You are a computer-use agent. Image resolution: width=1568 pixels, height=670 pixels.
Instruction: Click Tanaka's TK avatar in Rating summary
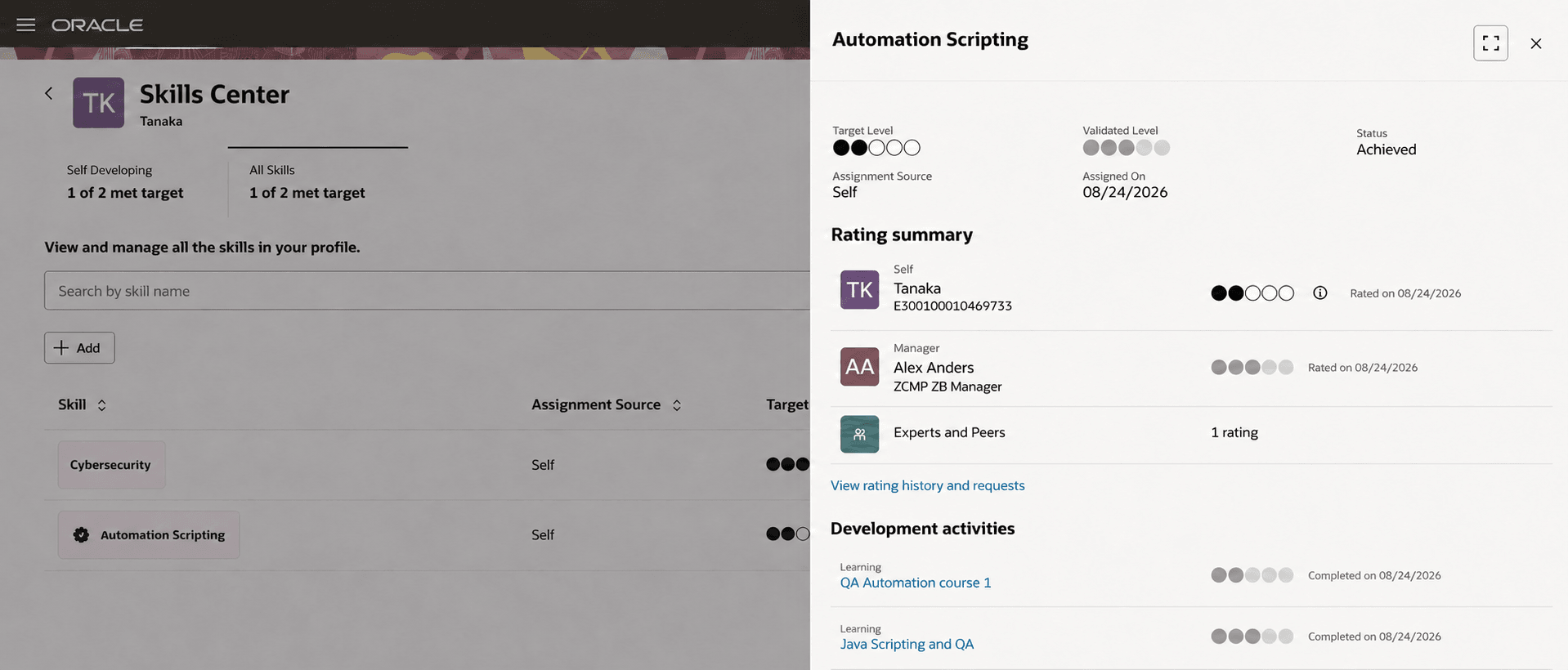(859, 289)
